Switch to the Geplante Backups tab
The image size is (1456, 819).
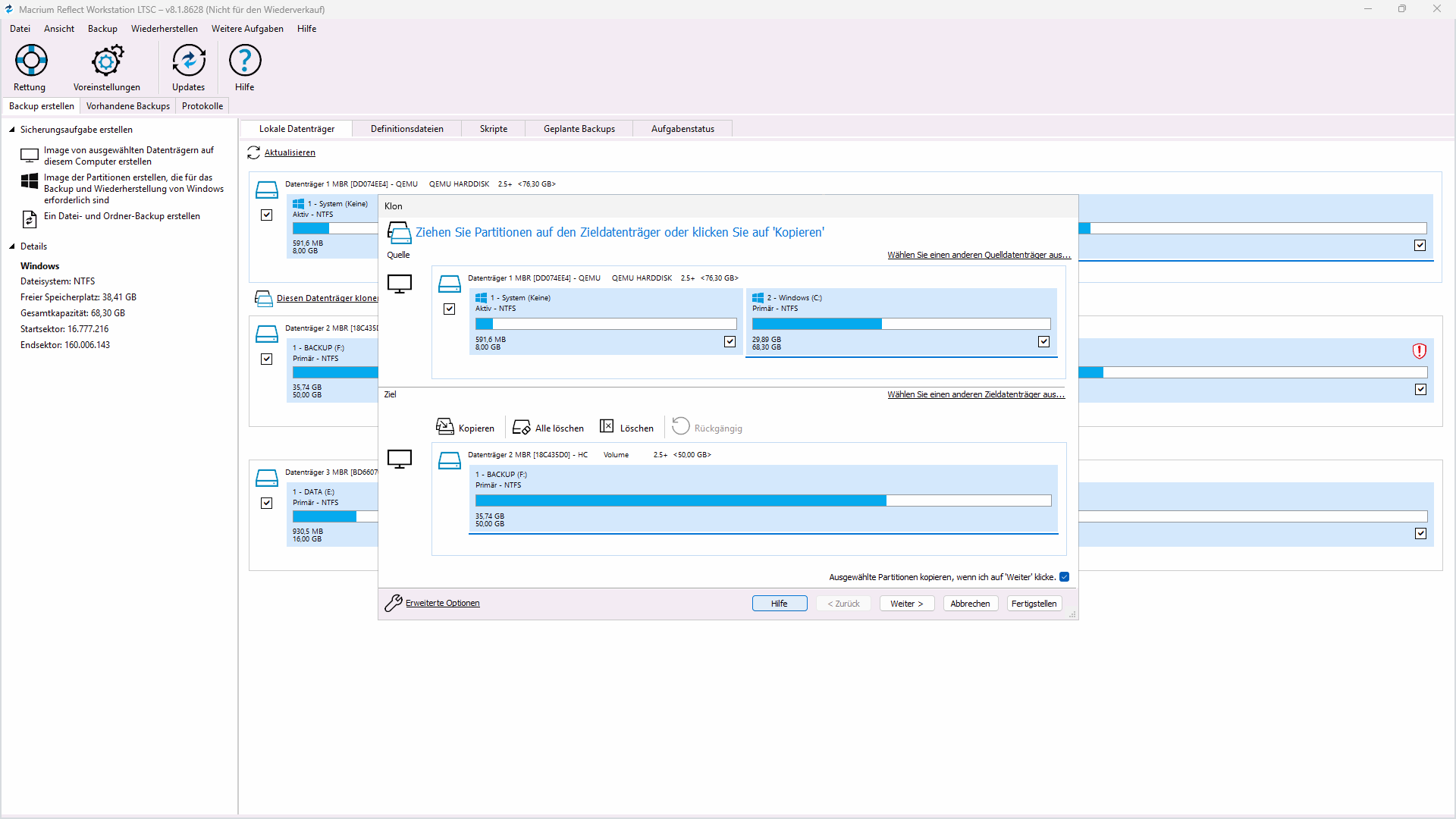point(579,129)
